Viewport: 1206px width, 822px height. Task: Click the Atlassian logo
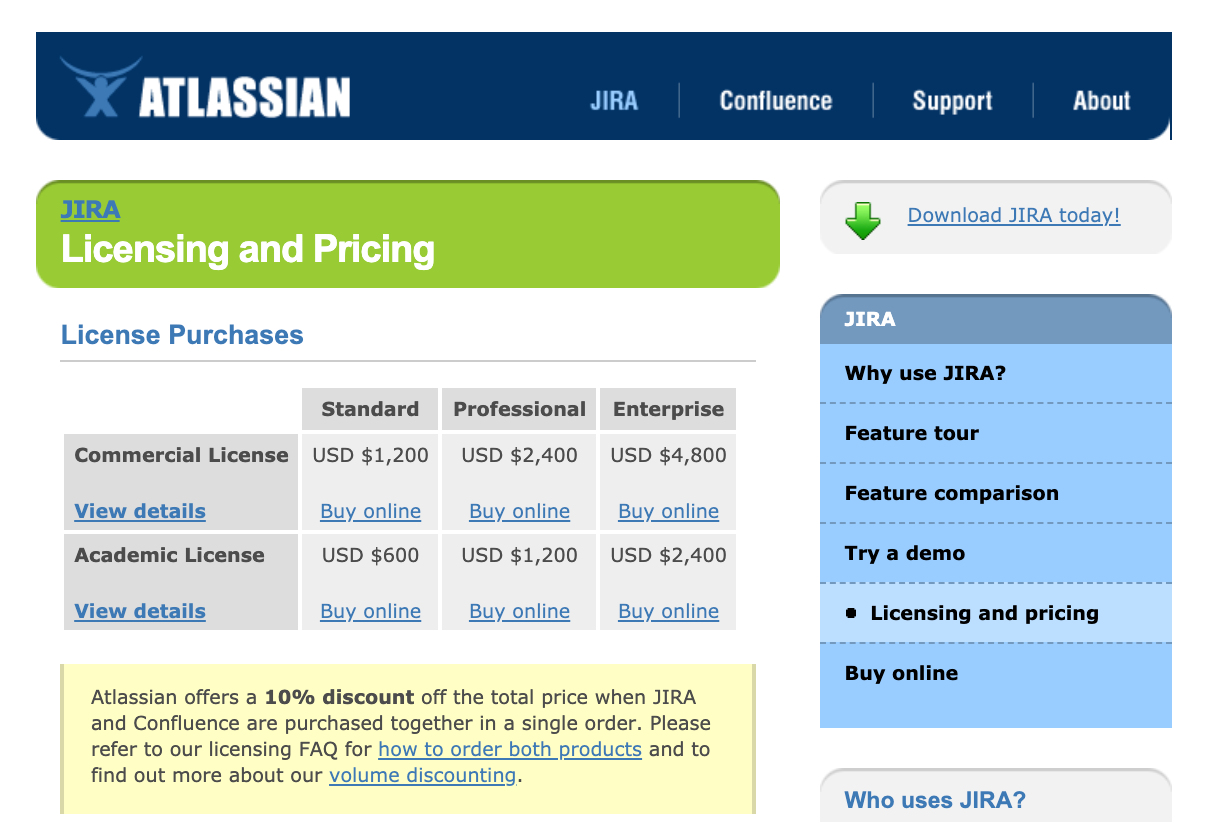[205, 88]
